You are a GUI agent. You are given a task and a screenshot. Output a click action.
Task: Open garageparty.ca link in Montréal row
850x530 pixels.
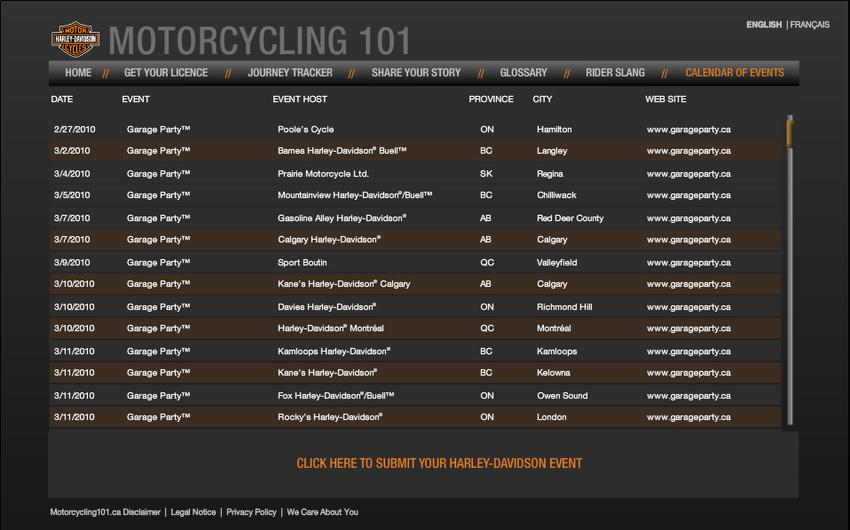coord(688,328)
